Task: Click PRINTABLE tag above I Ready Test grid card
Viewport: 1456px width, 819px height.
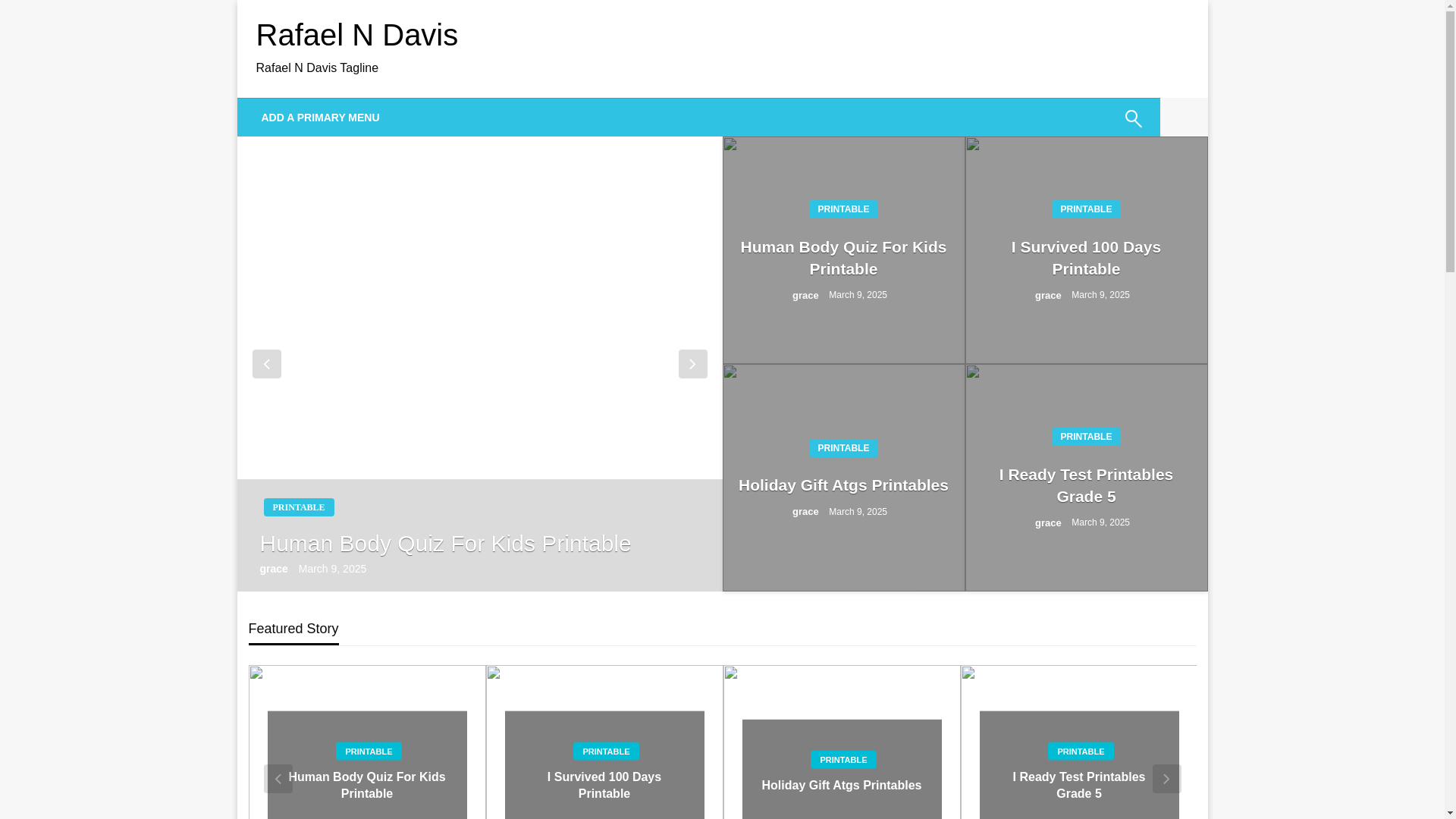Action: click(1086, 437)
